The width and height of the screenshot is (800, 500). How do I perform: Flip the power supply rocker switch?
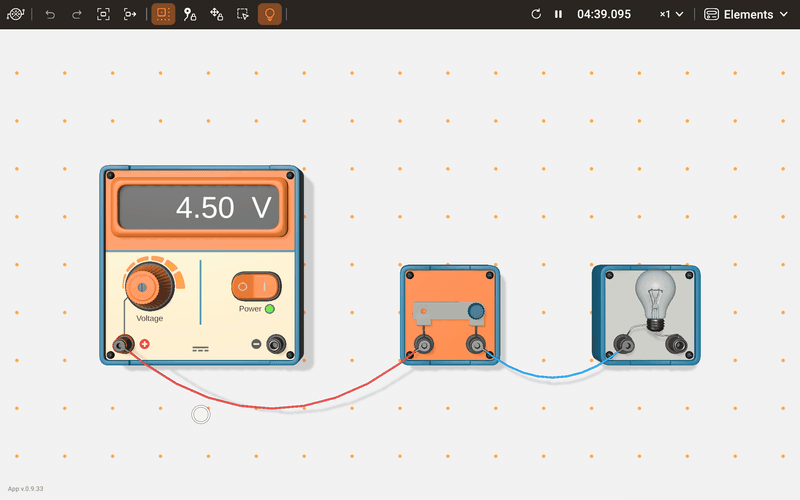256,286
